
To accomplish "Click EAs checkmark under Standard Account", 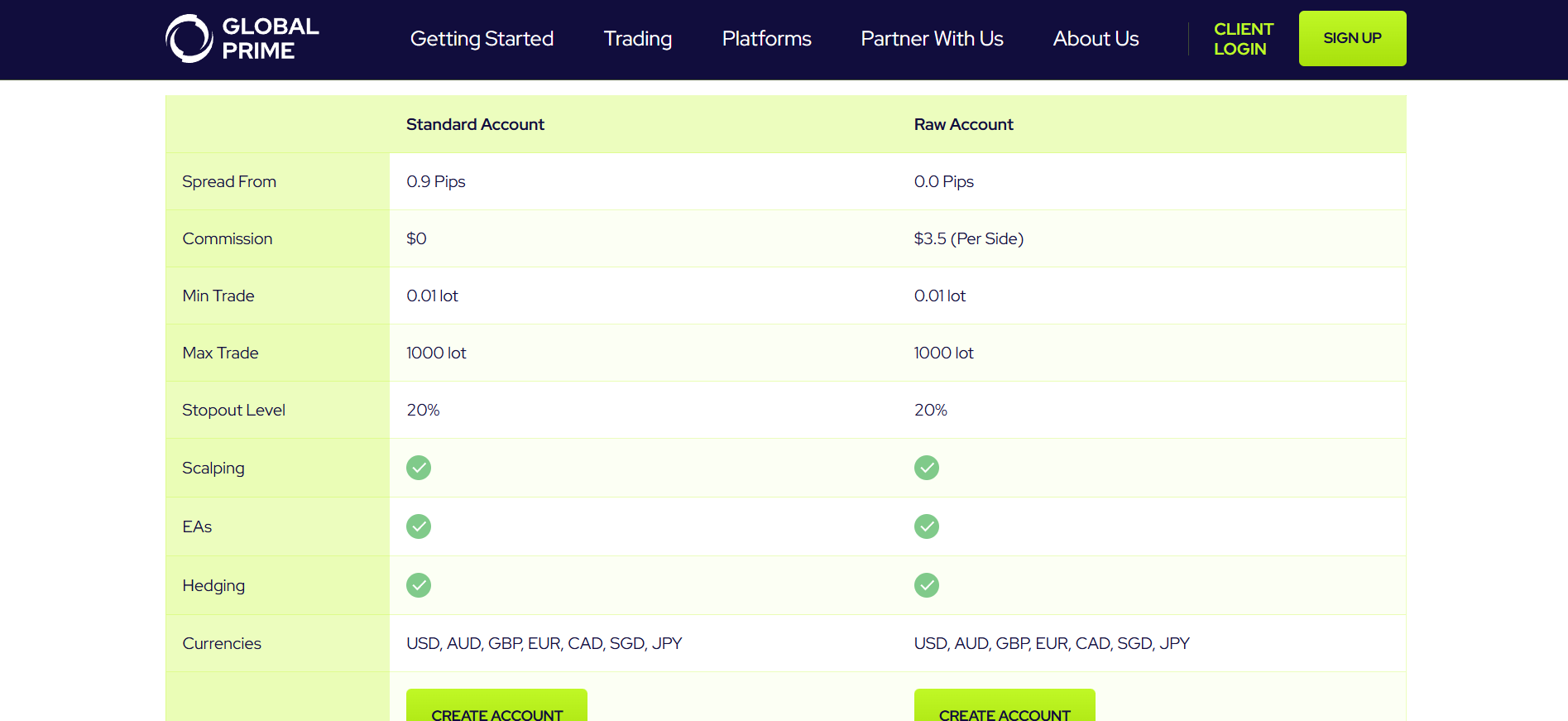I will click(419, 526).
